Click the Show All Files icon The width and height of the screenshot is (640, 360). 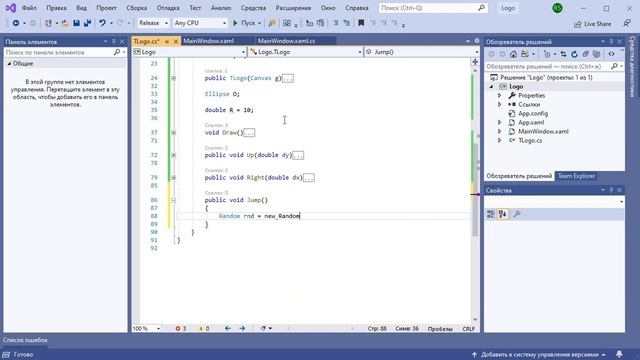coord(596,54)
